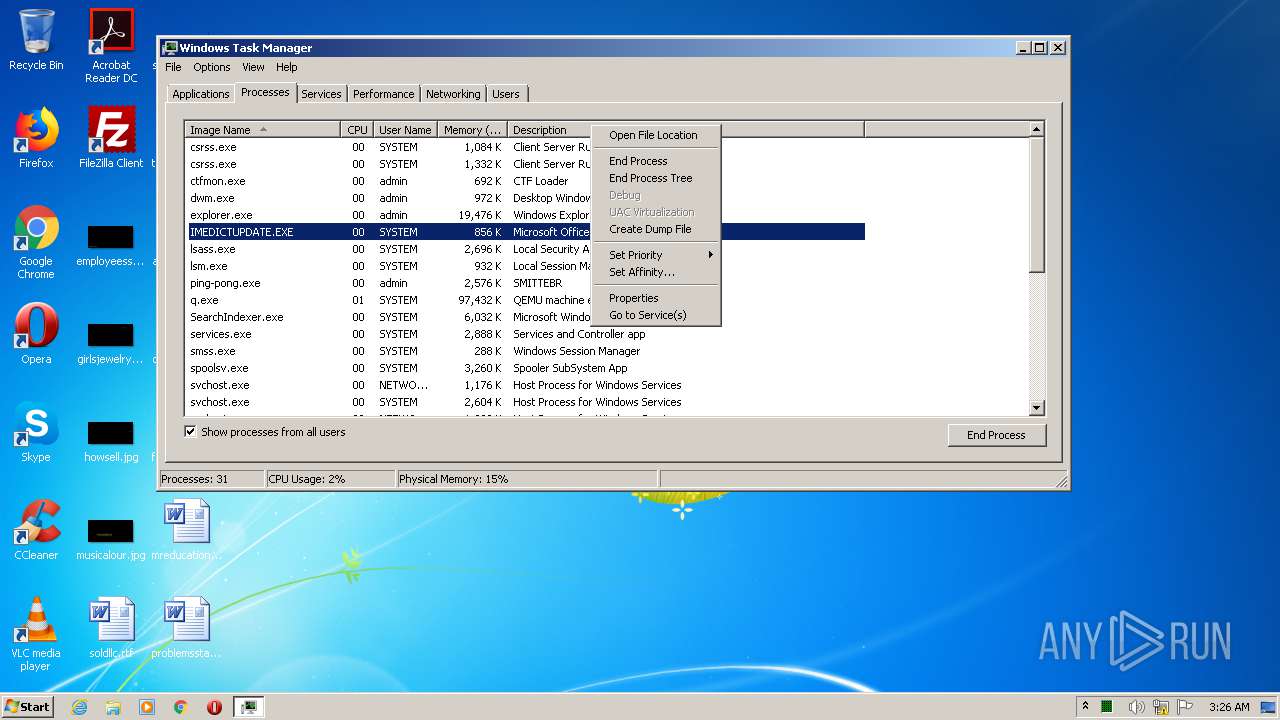Open Internet Explorer in the taskbar

79,707
